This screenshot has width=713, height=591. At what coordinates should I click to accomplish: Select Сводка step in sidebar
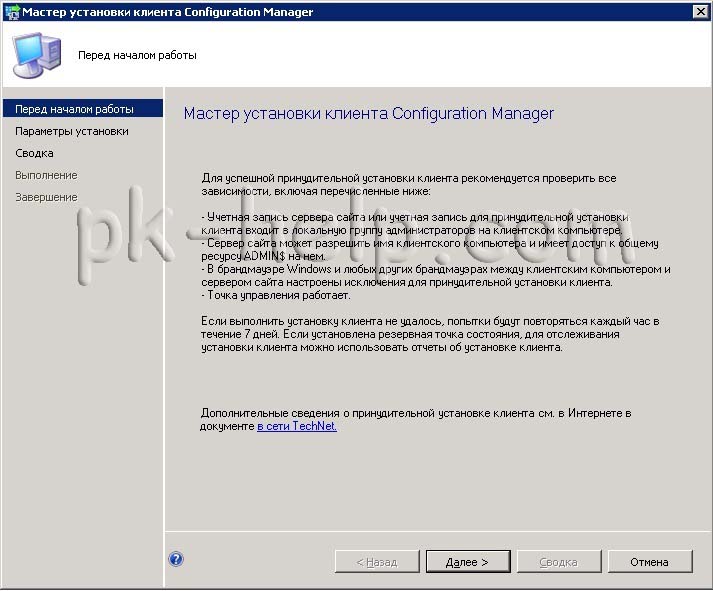34,153
